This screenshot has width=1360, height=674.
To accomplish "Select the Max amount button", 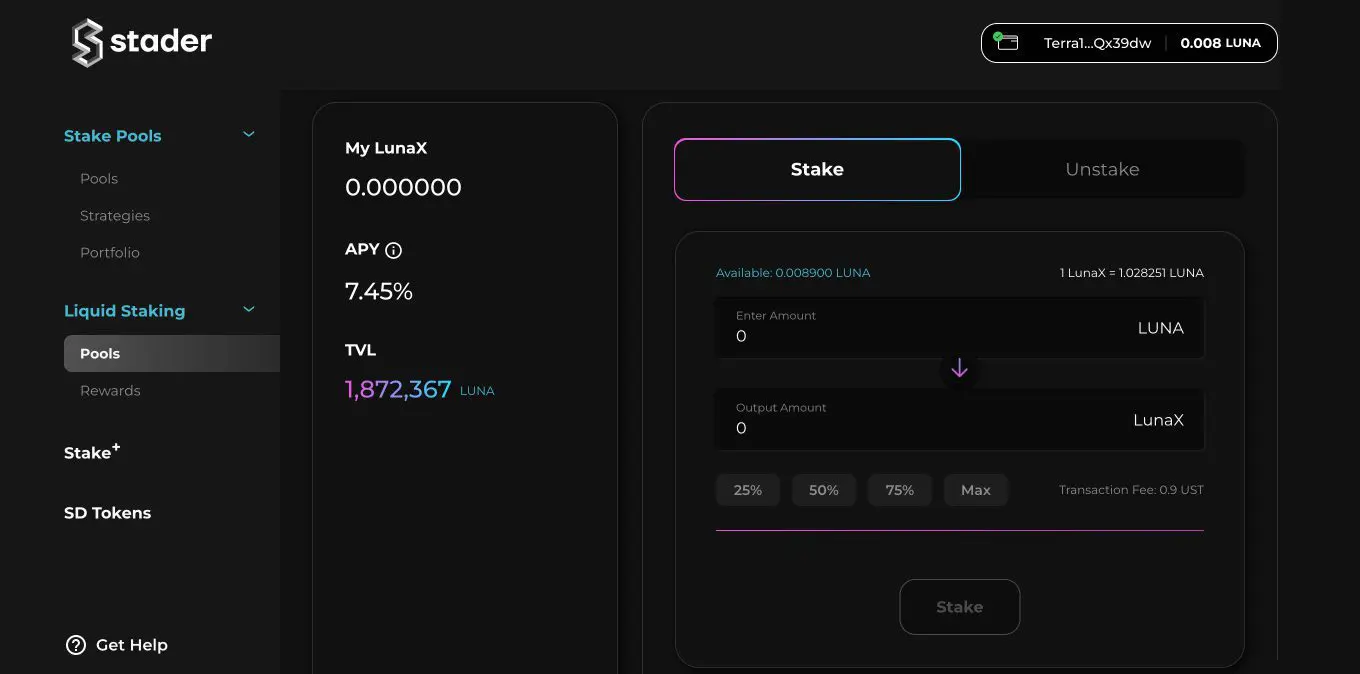I will (976, 490).
